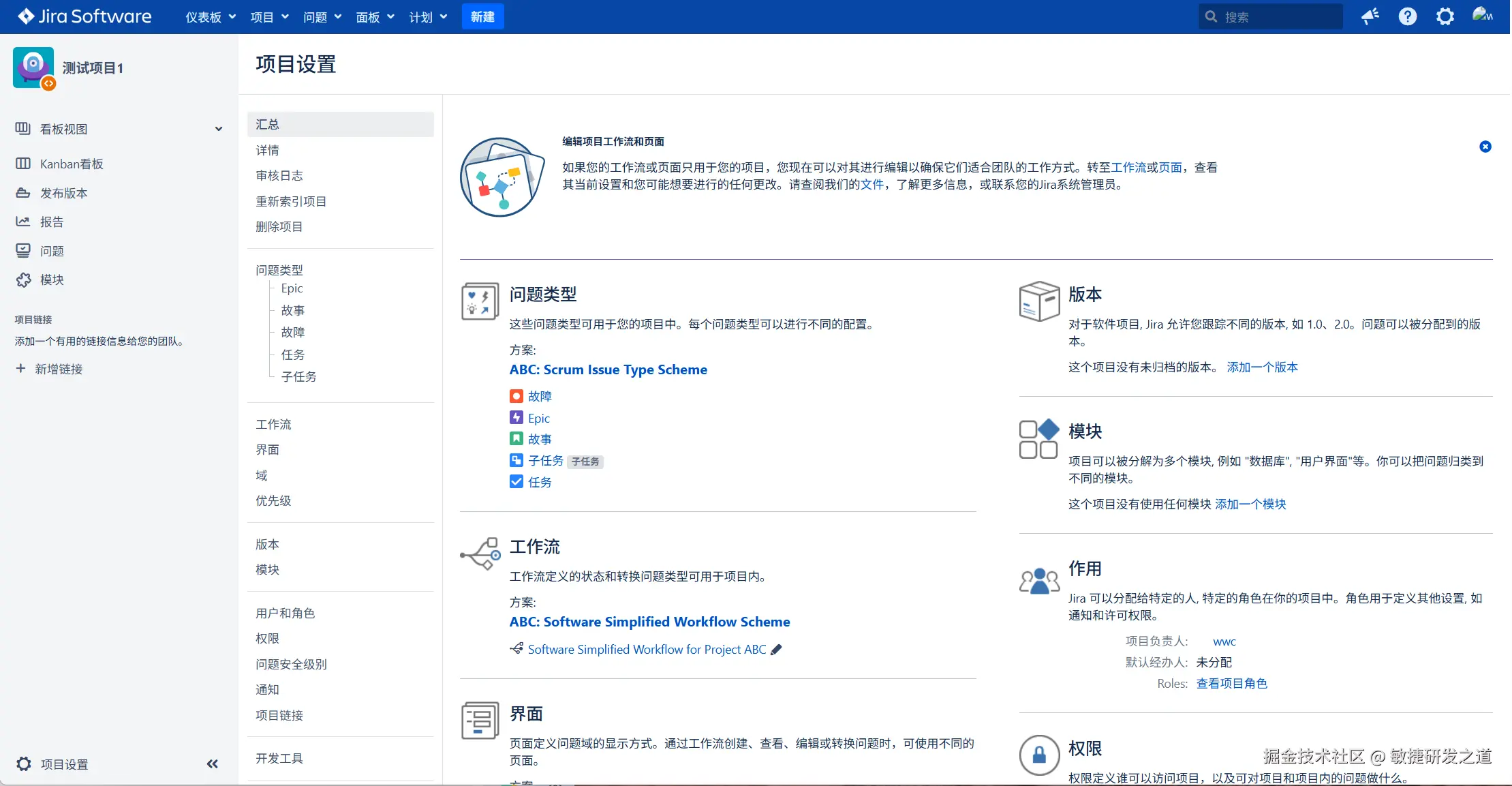Click the 新建 create button

point(482,16)
